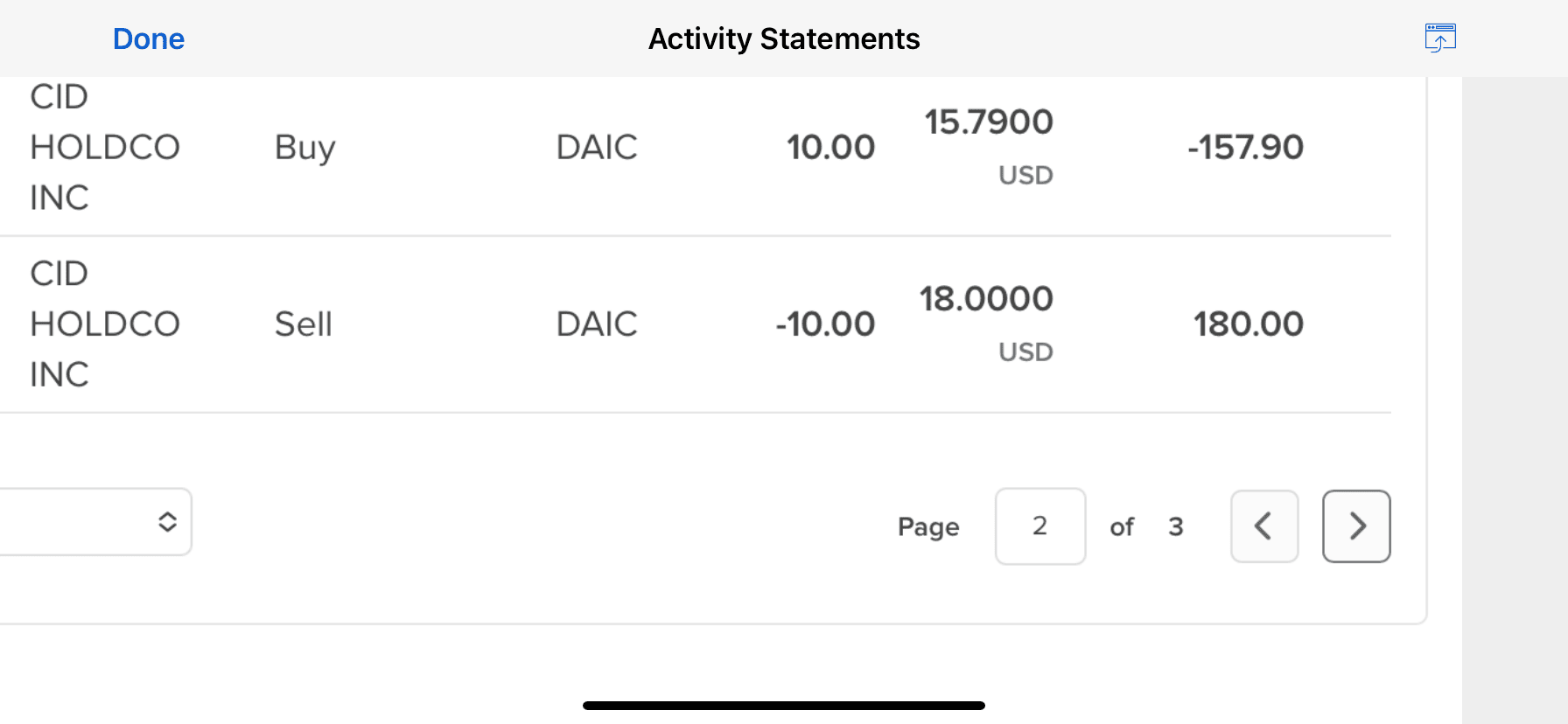The image size is (1568, 724).
Task: Go to the previous page arrow
Action: click(x=1264, y=526)
